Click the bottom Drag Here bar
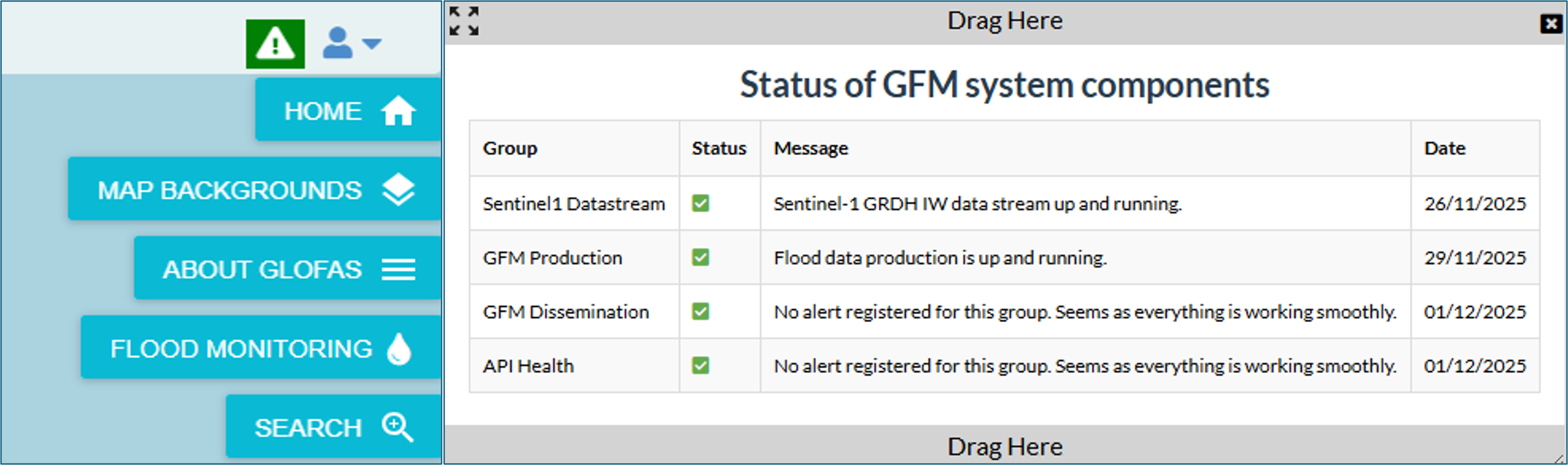The image size is (1568, 465). (1004, 447)
